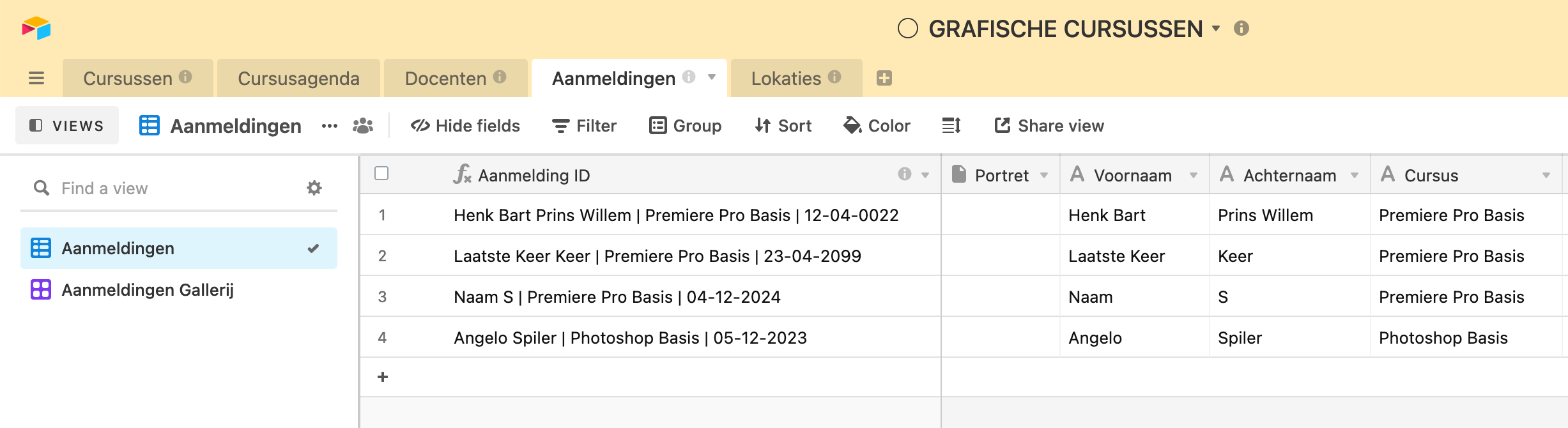The image size is (1568, 428).
Task: Open the Group options
Action: [685, 126]
